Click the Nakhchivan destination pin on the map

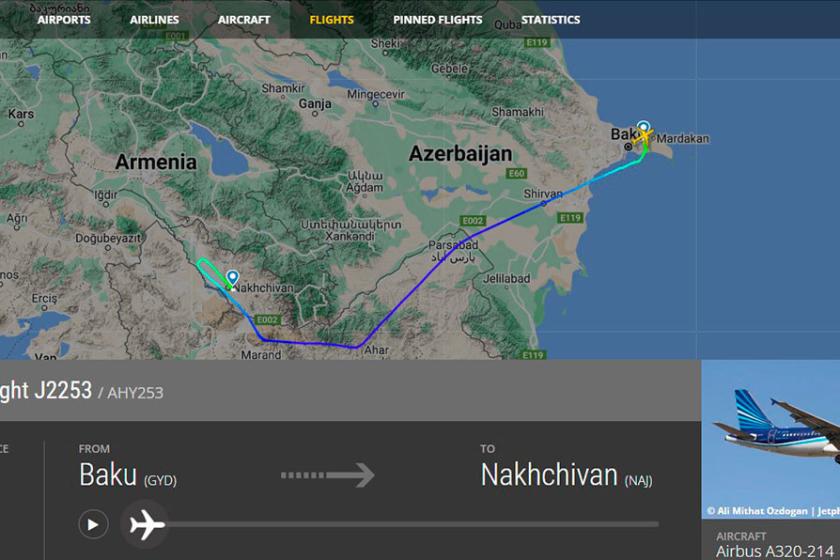coord(232,277)
